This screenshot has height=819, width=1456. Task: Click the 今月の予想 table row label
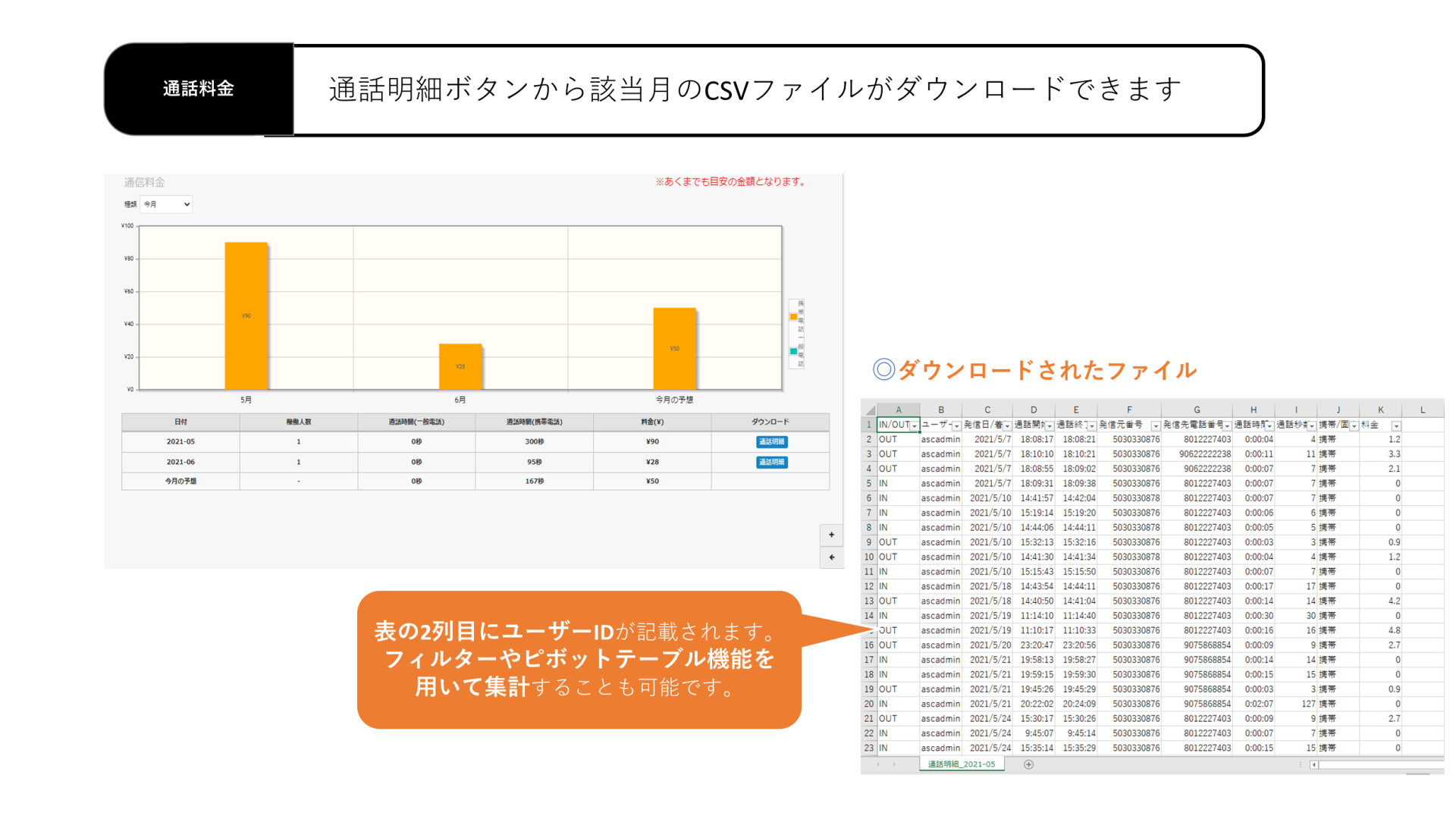coord(180,481)
